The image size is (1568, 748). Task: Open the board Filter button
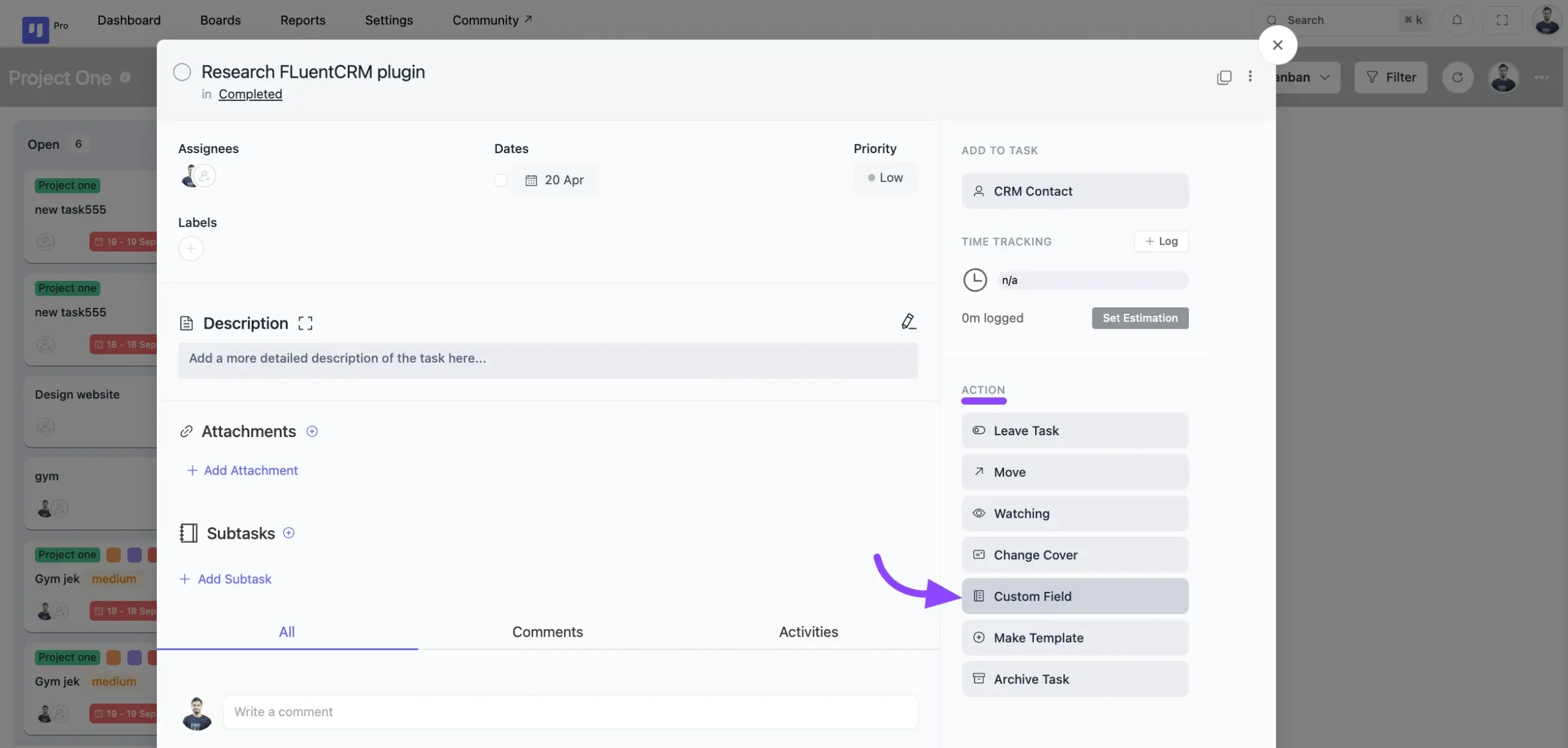(1390, 77)
